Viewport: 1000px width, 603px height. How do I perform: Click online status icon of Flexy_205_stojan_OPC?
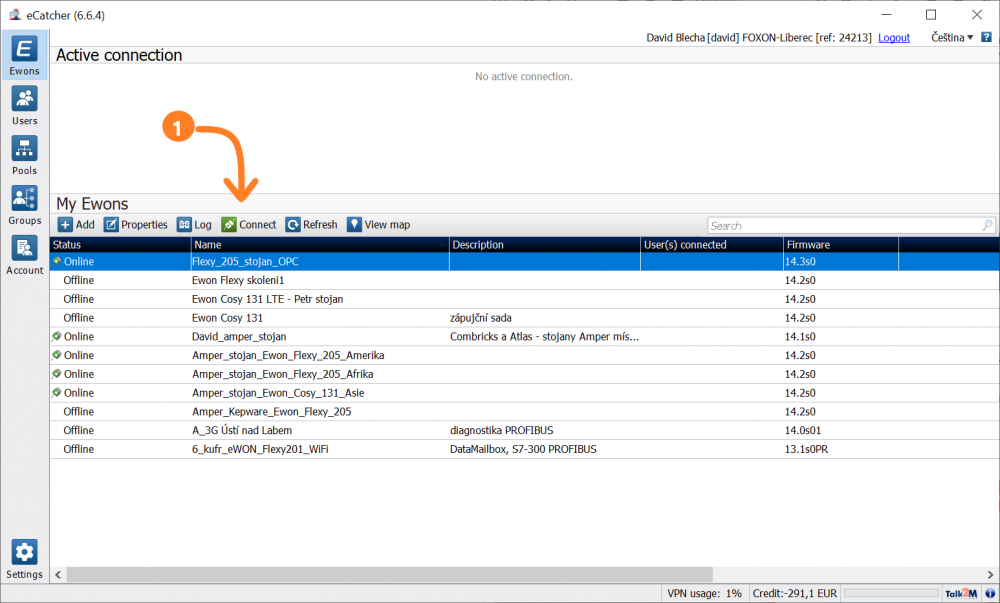pyautogui.click(x=57, y=261)
